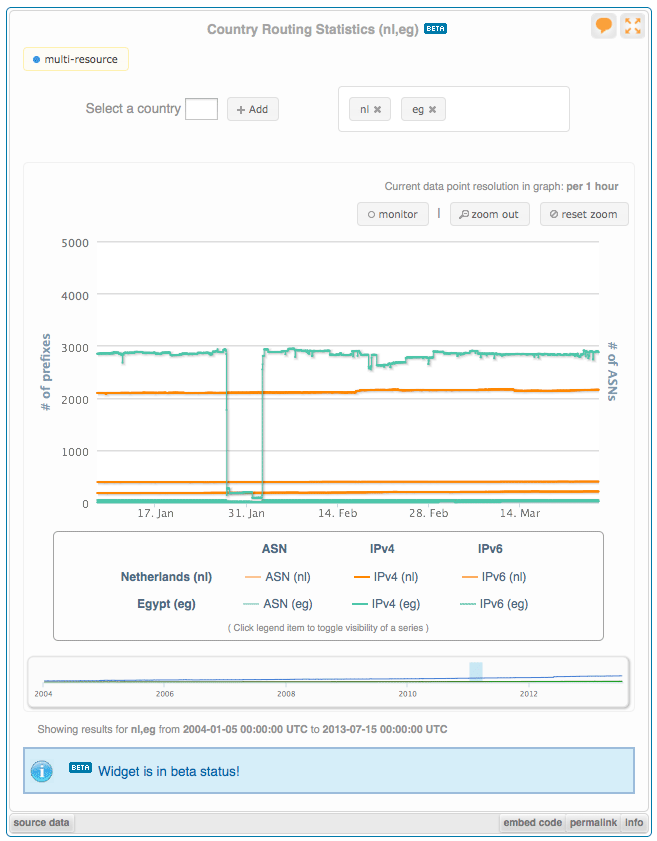Expand the widget using the fullscreen arrows icon
The image size is (657, 841).
(x=633, y=26)
